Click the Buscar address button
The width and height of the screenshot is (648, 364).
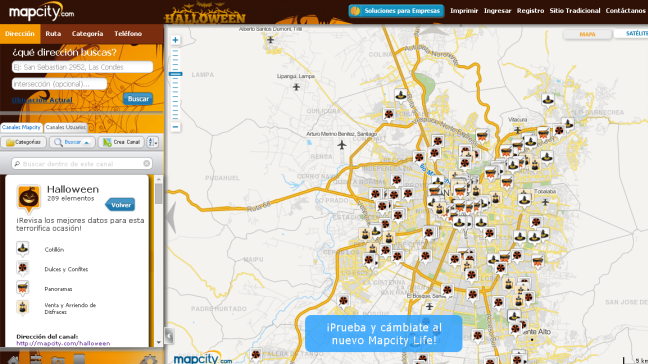point(138,99)
